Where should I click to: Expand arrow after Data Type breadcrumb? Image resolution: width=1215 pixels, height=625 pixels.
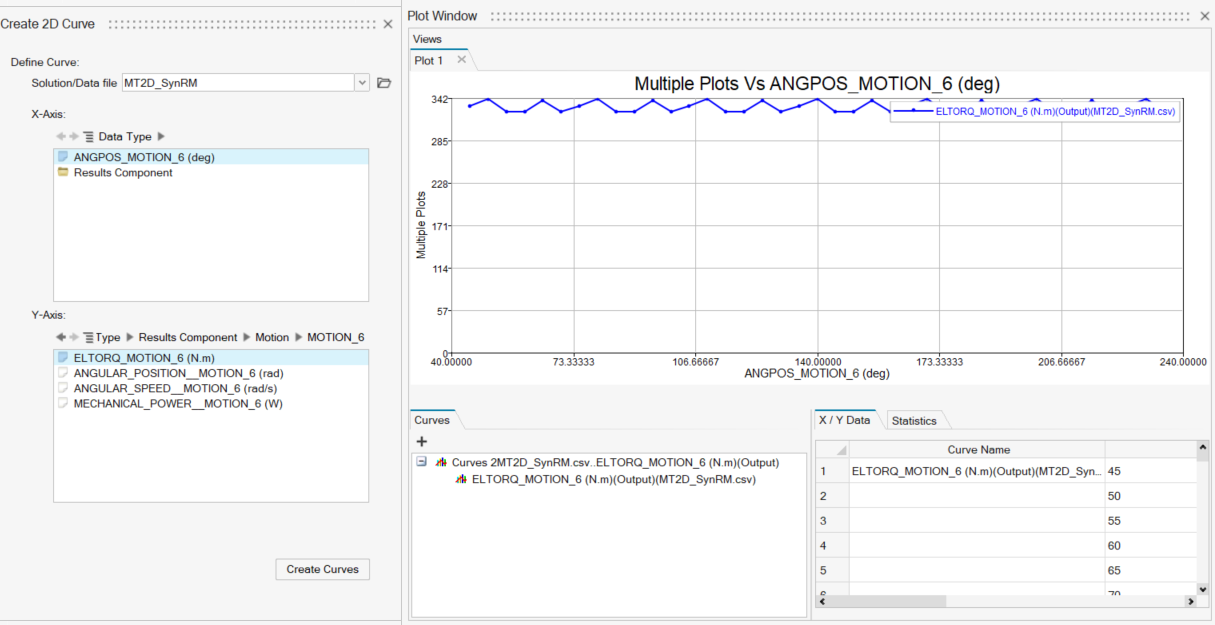point(162,136)
